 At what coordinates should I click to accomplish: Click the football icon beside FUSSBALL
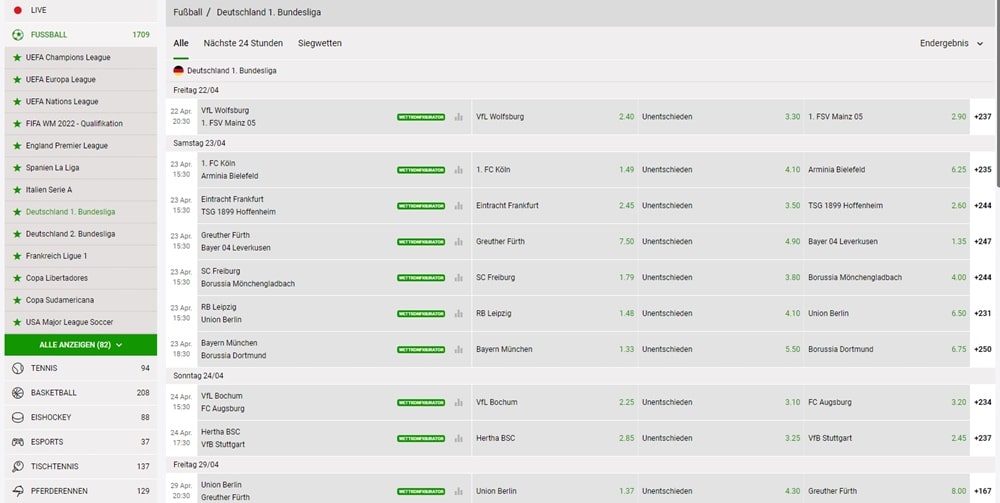click(18, 34)
